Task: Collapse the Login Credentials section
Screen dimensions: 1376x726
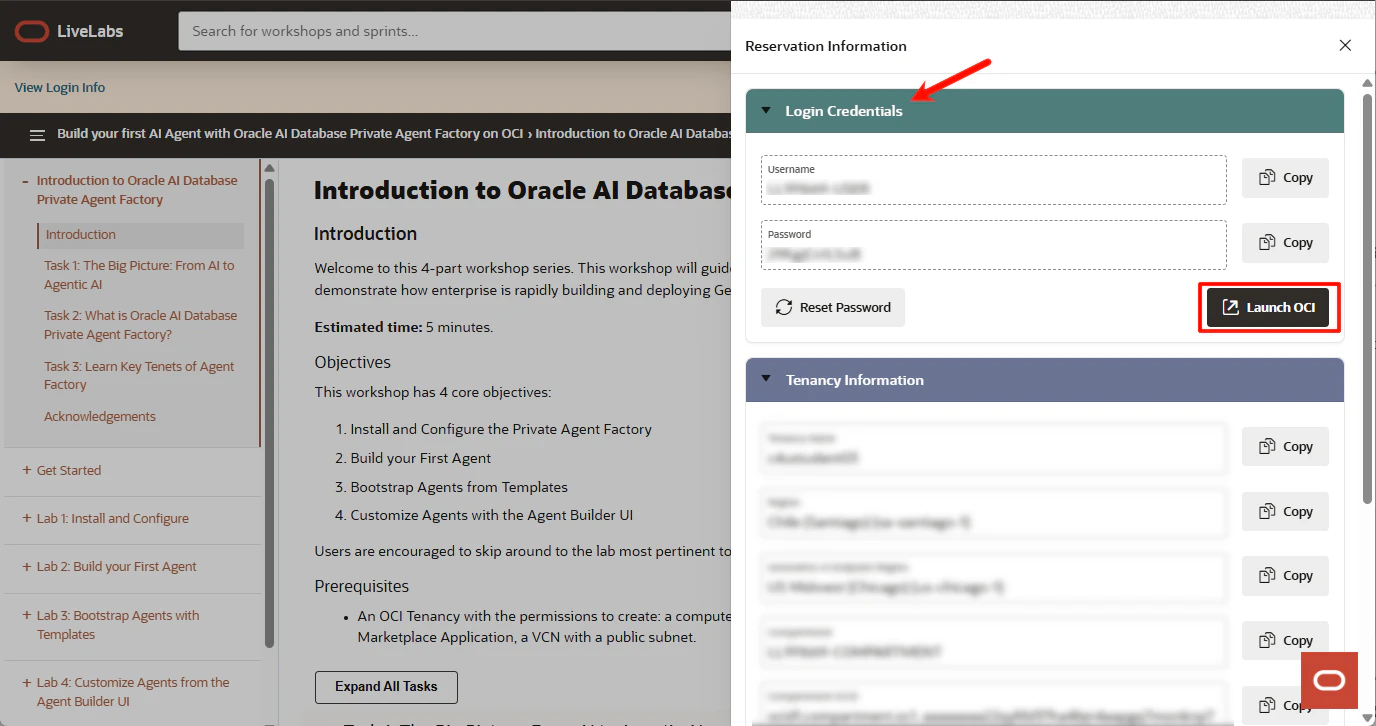Action: click(x=766, y=111)
